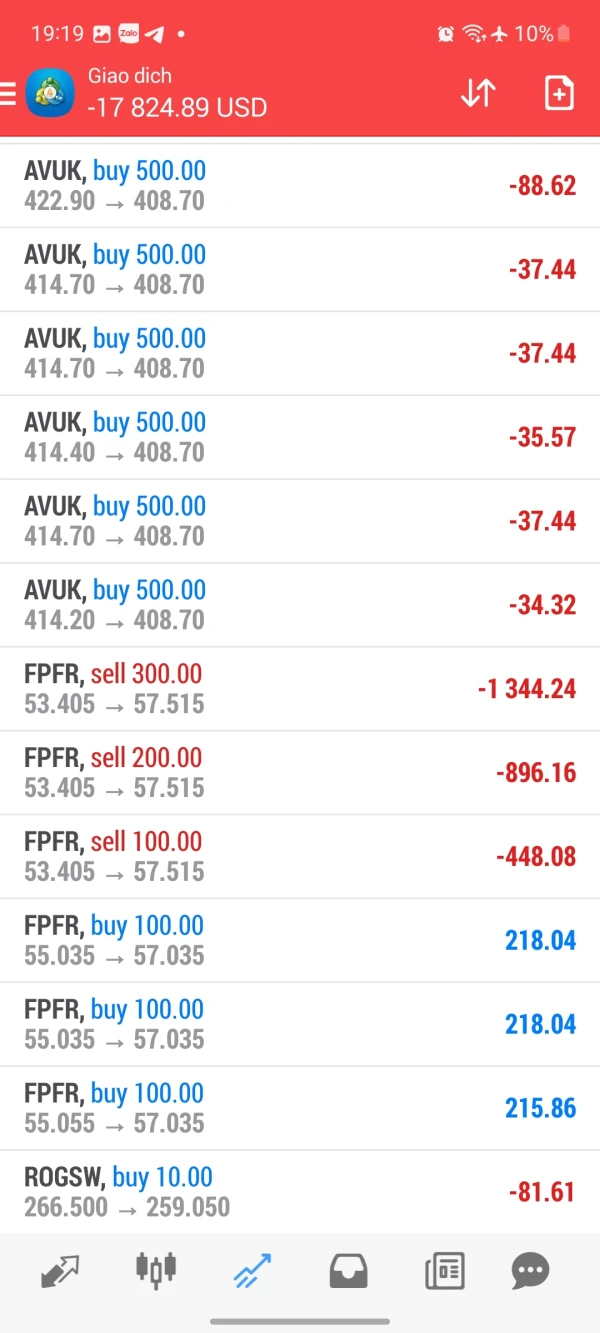This screenshot has height=1333, width=600.
Task: Select the FPFR sell 200.00 position
Action: coord(300,773)
